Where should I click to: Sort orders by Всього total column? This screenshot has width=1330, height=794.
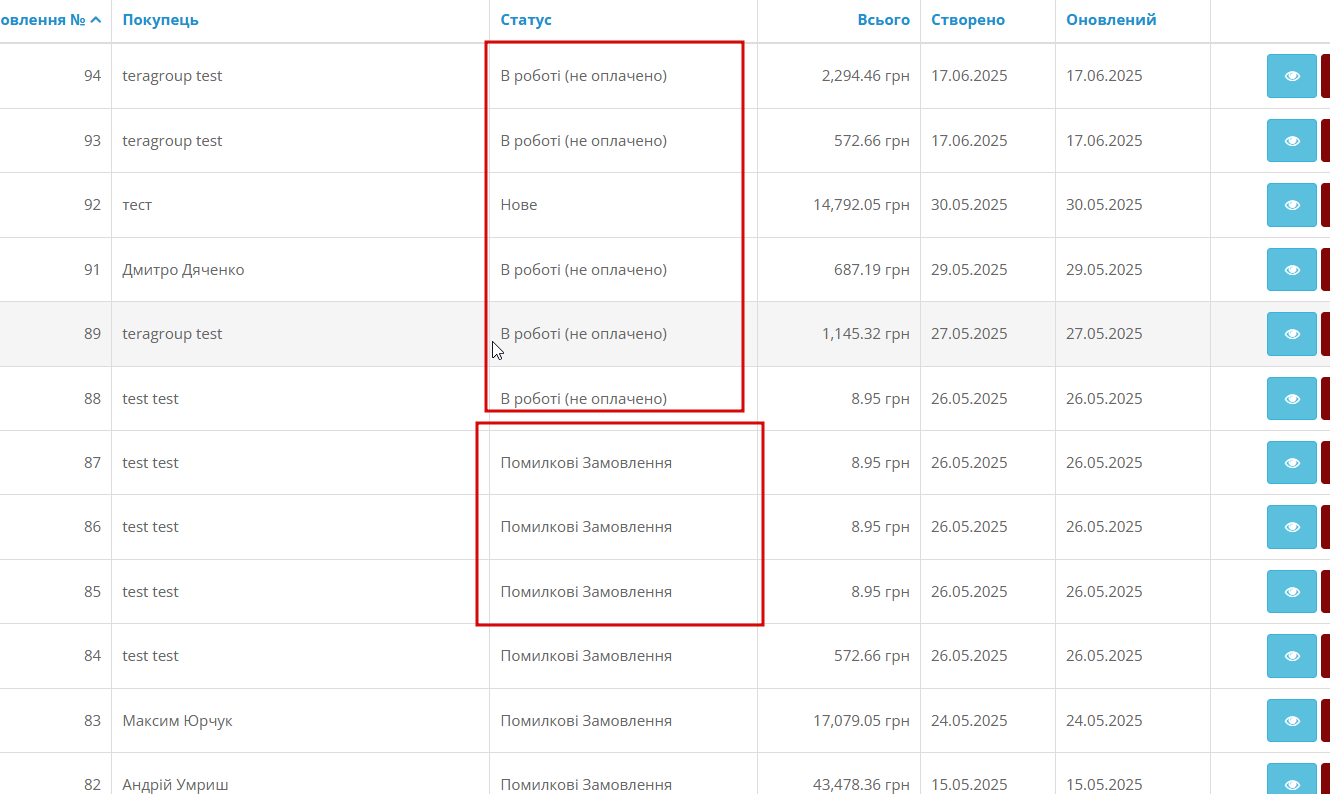(x=884, y=20)
